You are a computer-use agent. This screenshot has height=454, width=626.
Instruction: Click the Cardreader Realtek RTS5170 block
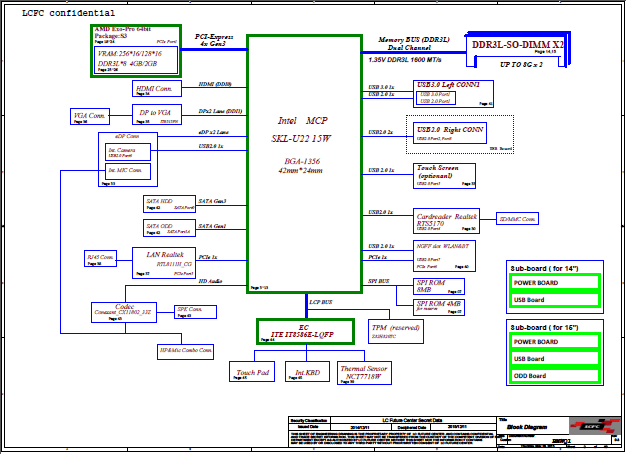pos(445,219)
